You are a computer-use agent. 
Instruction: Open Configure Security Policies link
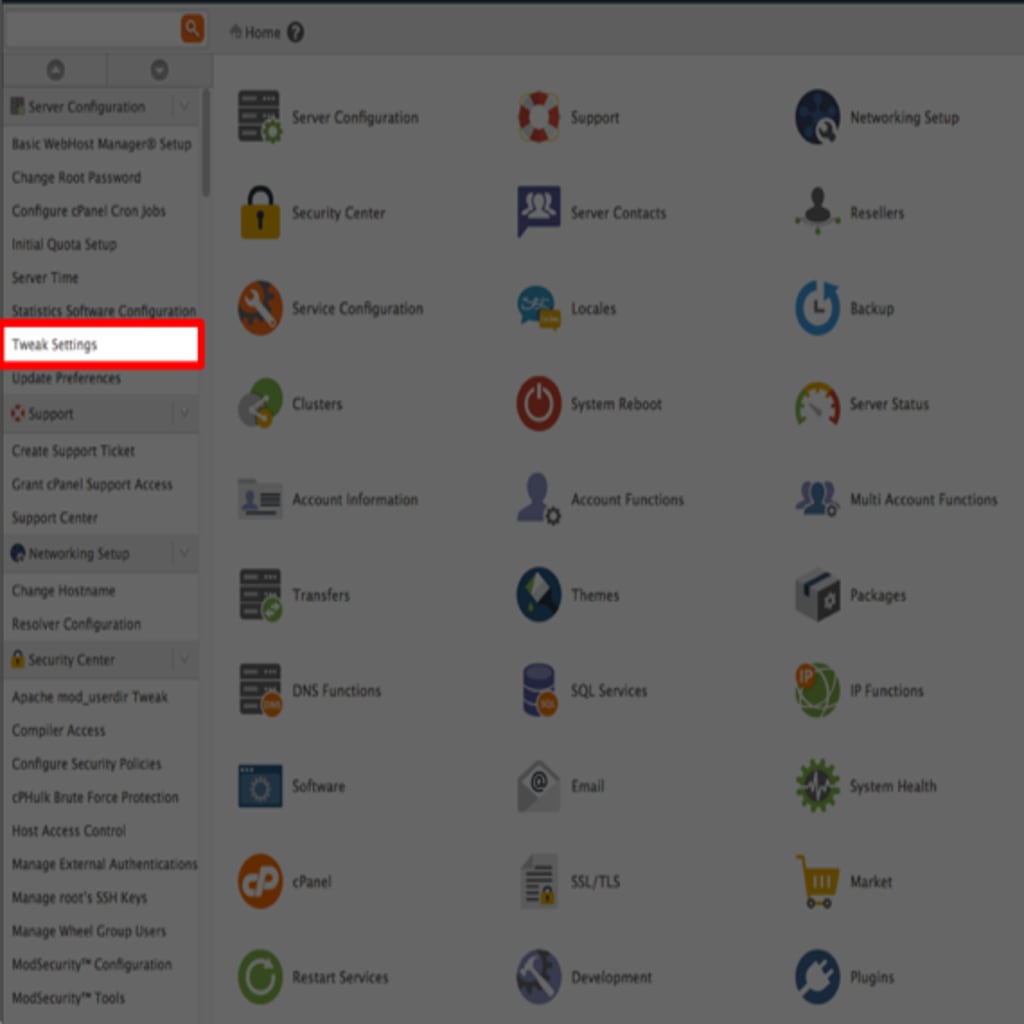point(86,763)
